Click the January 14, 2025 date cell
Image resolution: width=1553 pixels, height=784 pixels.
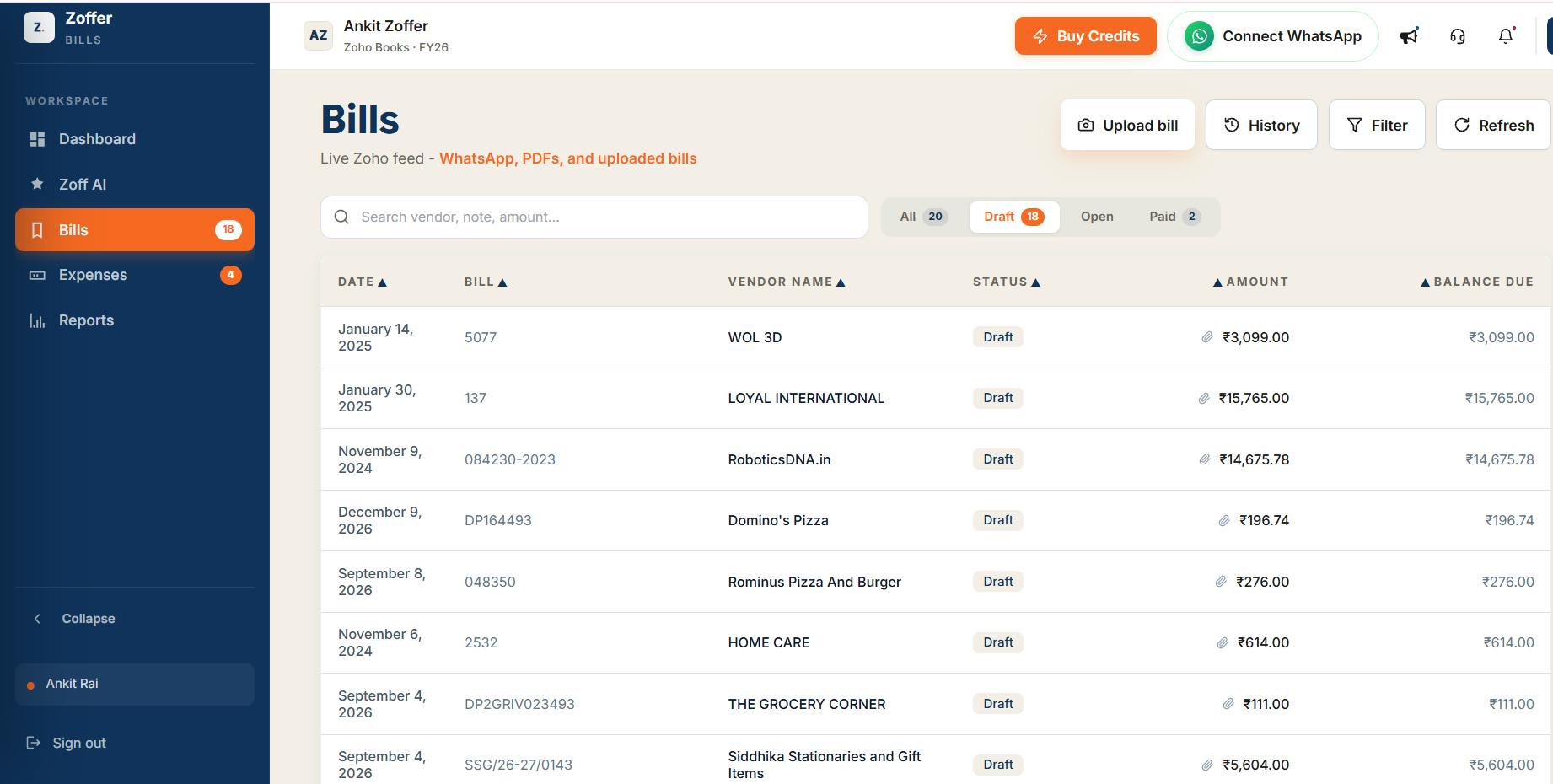pyautogui.click(x=375, y=337)
